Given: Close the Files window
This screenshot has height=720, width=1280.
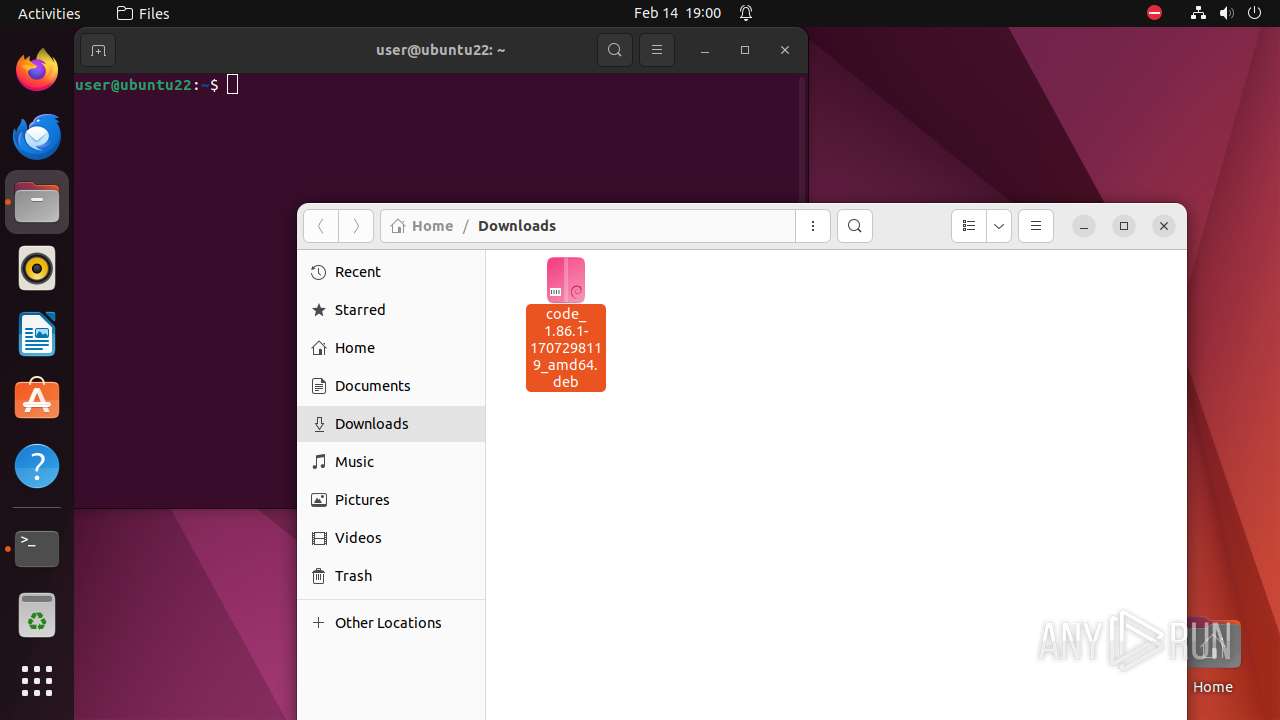Looking at the screenshot, I should tap(1164, 226).
